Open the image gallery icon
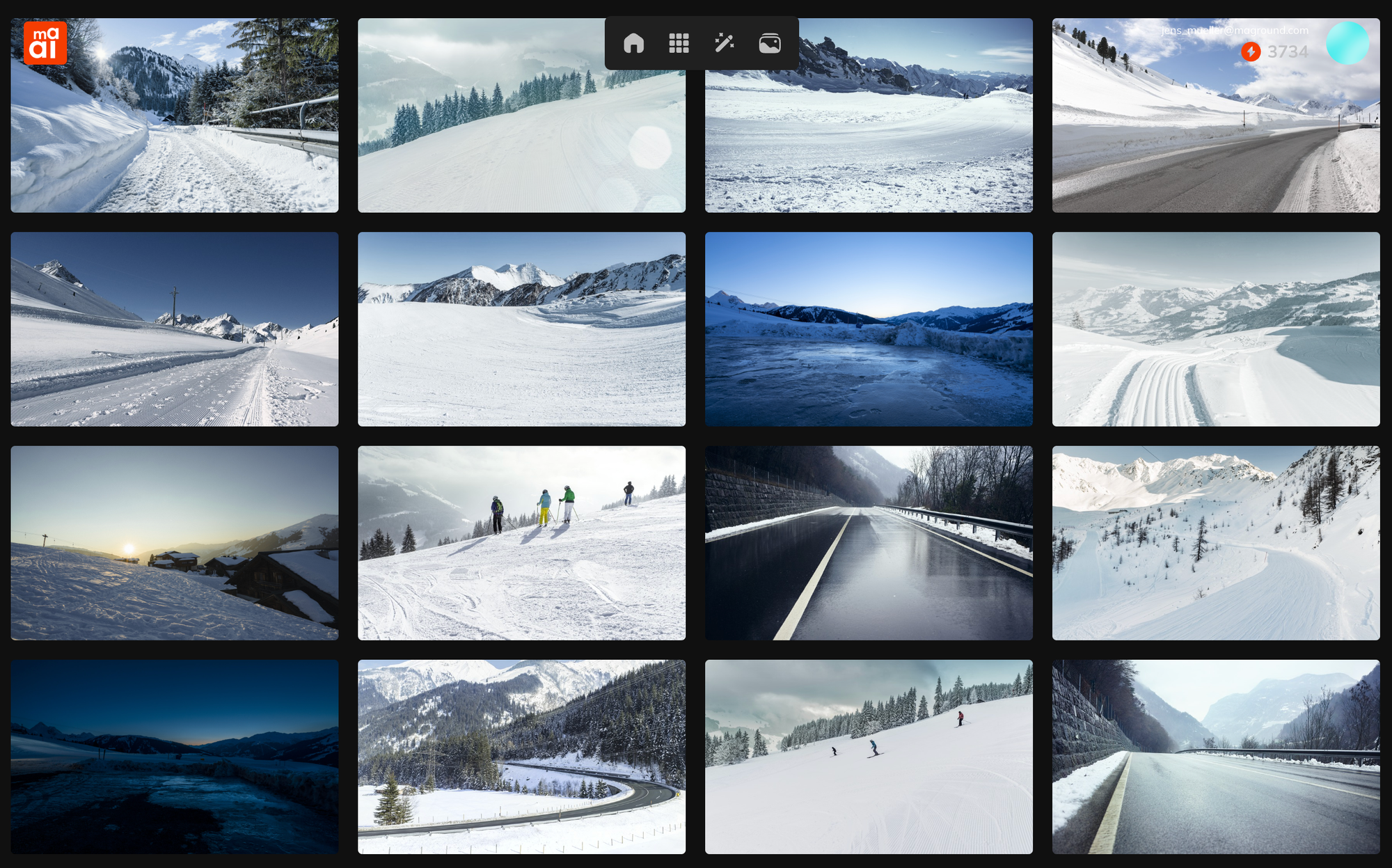The image size is (1392, 868). (769, 43)
